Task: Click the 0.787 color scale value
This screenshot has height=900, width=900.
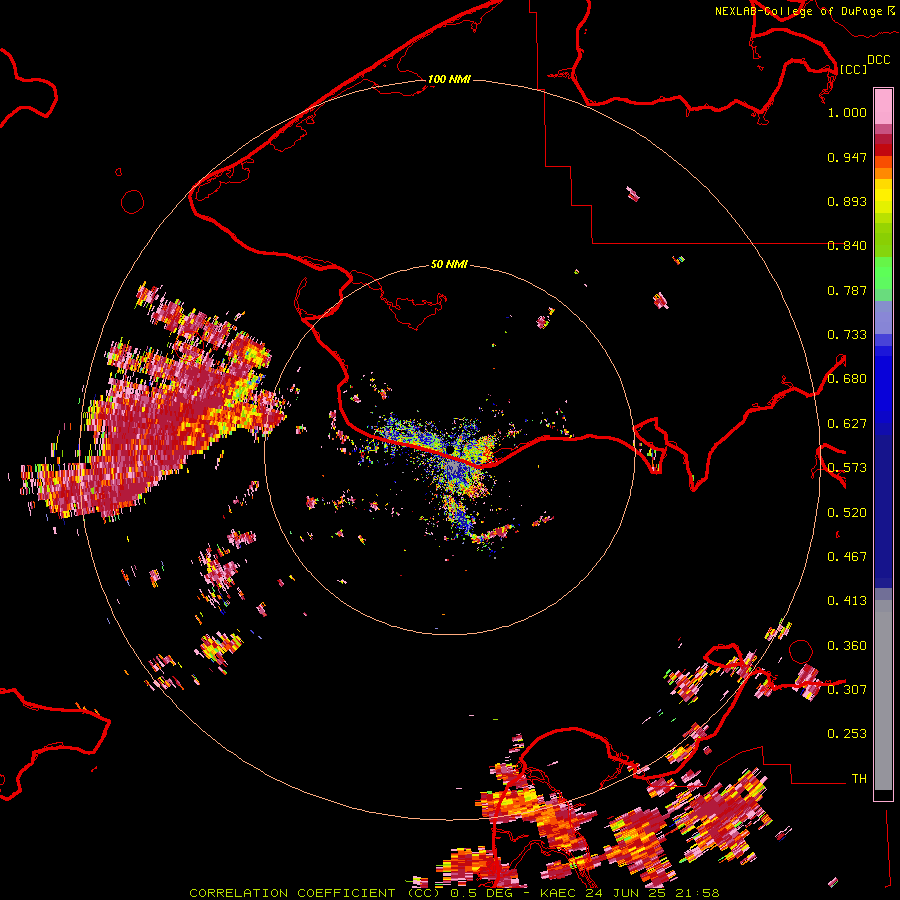Action: point(847,290)
